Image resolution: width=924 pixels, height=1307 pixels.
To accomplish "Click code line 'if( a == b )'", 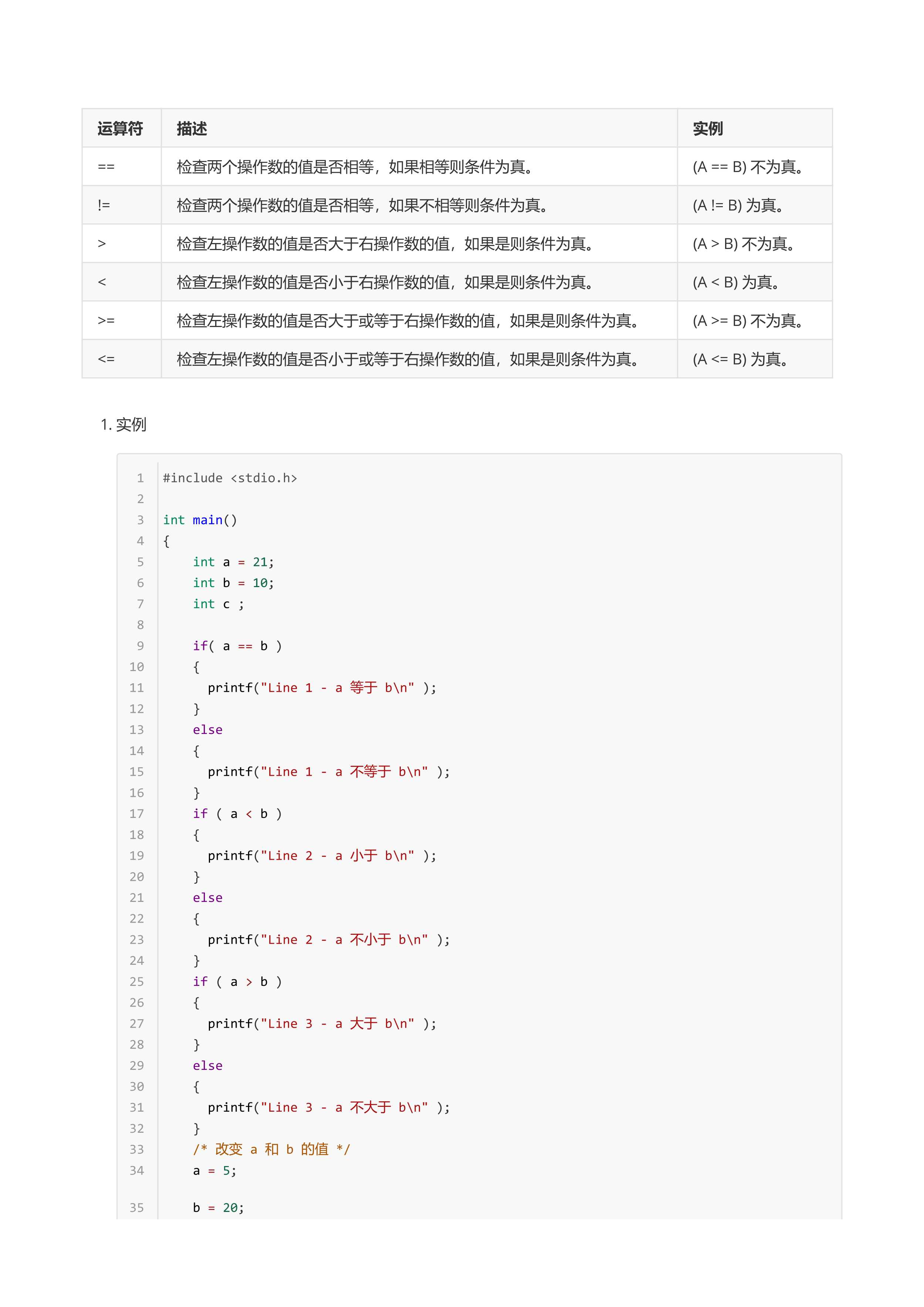I will pos(237,646).
